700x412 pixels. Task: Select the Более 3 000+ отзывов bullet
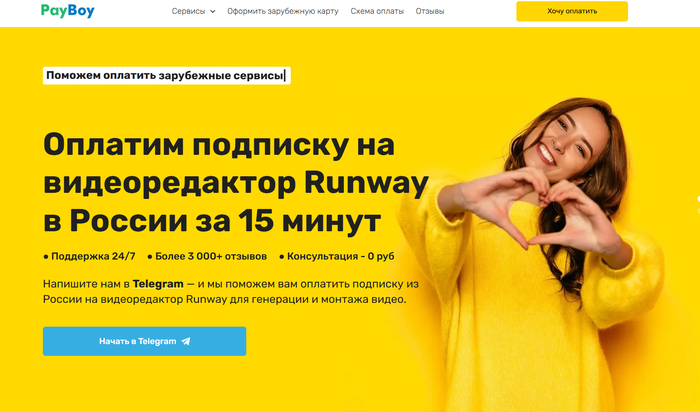pyautogui.click(x=207, y=256)
